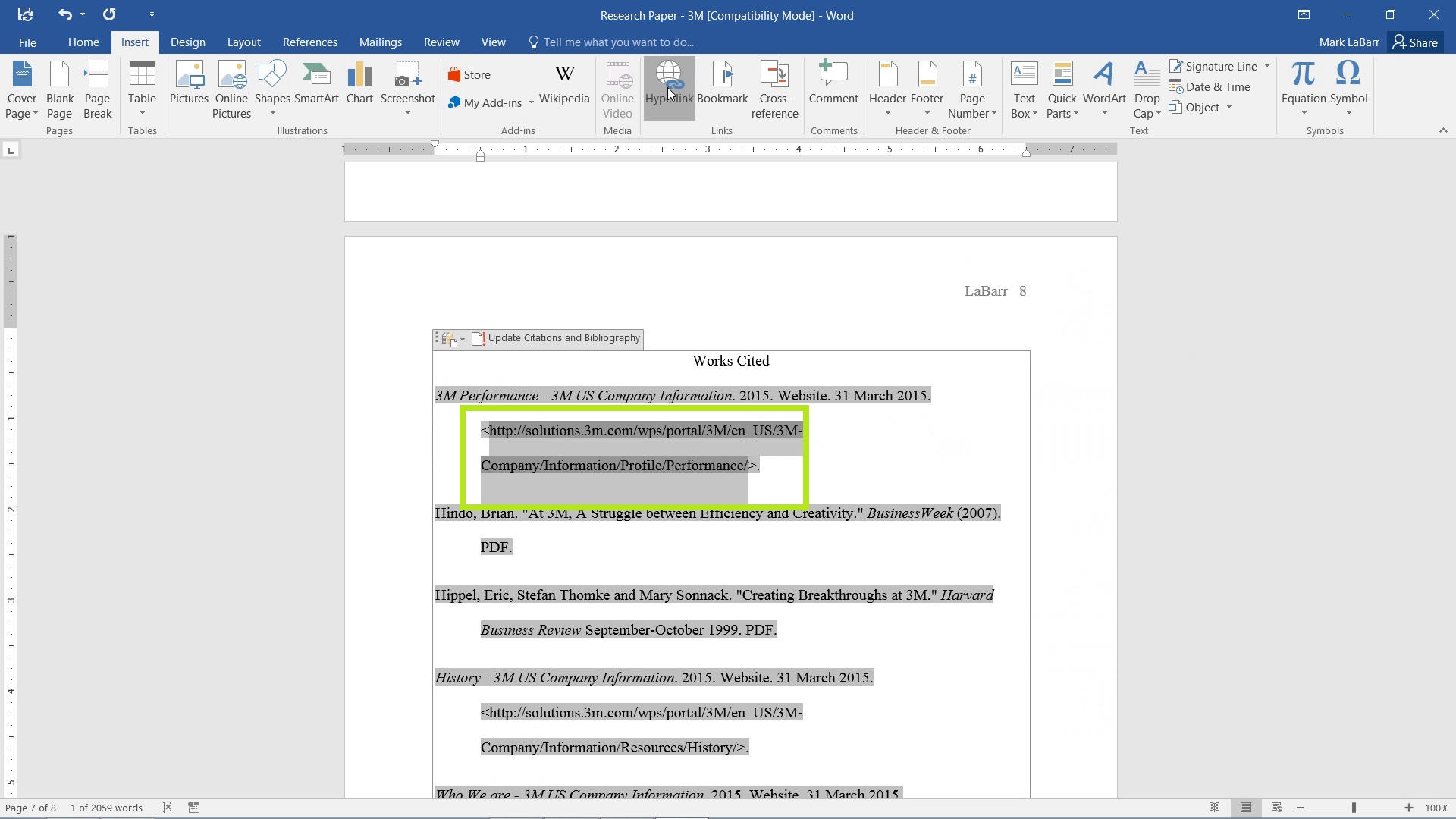1456x819 pixels.
Task: Switch to Print Layout view
Action: (x=1246, y=808)
